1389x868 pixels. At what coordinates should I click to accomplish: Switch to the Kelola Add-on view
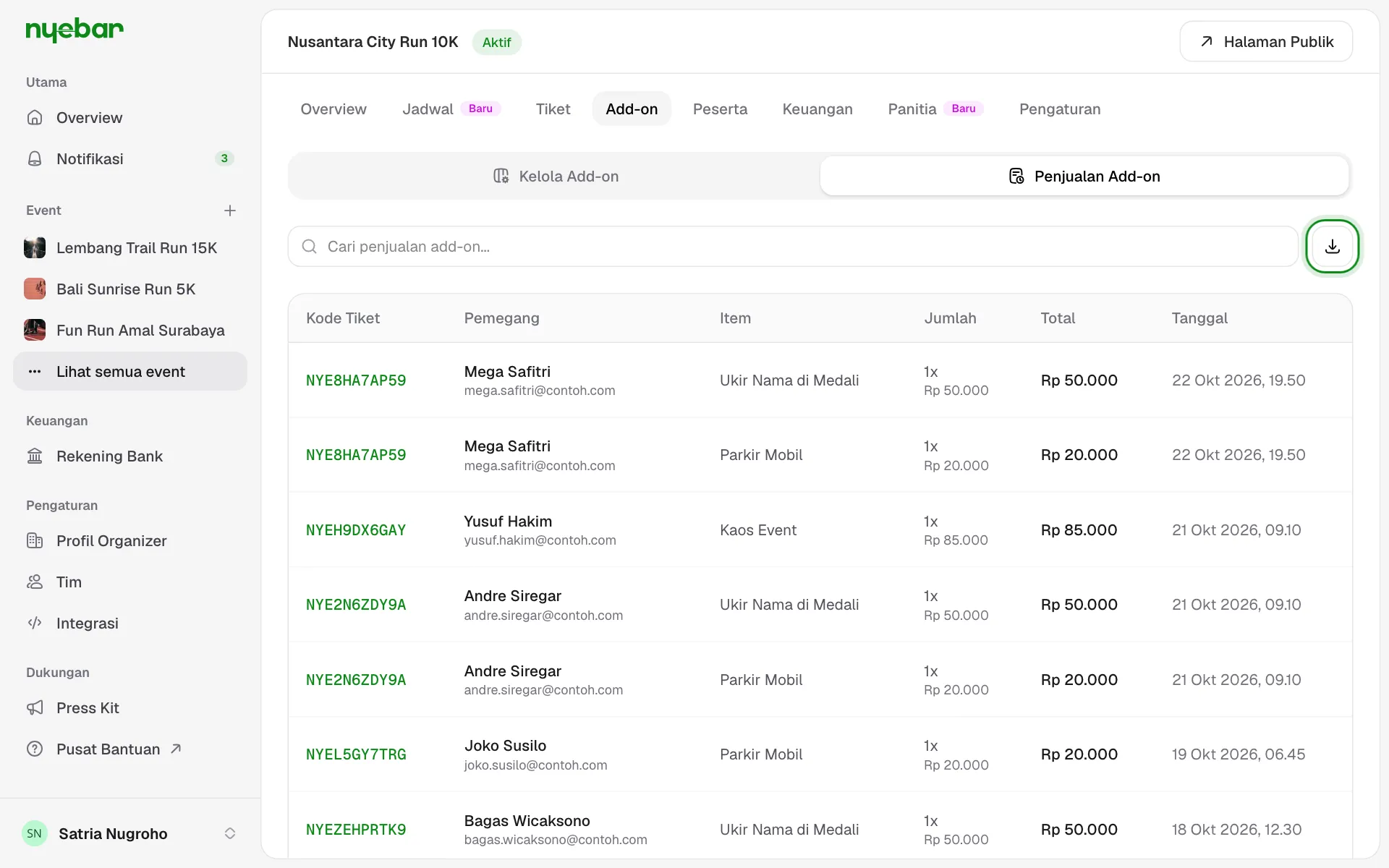click(x=555, y=176)
